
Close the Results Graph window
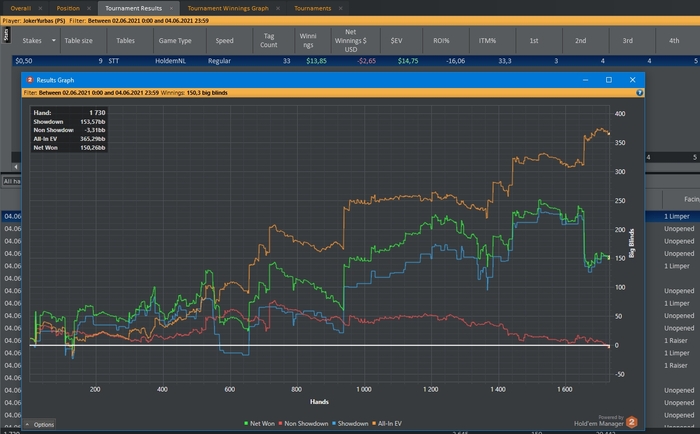tap(632, 80)
